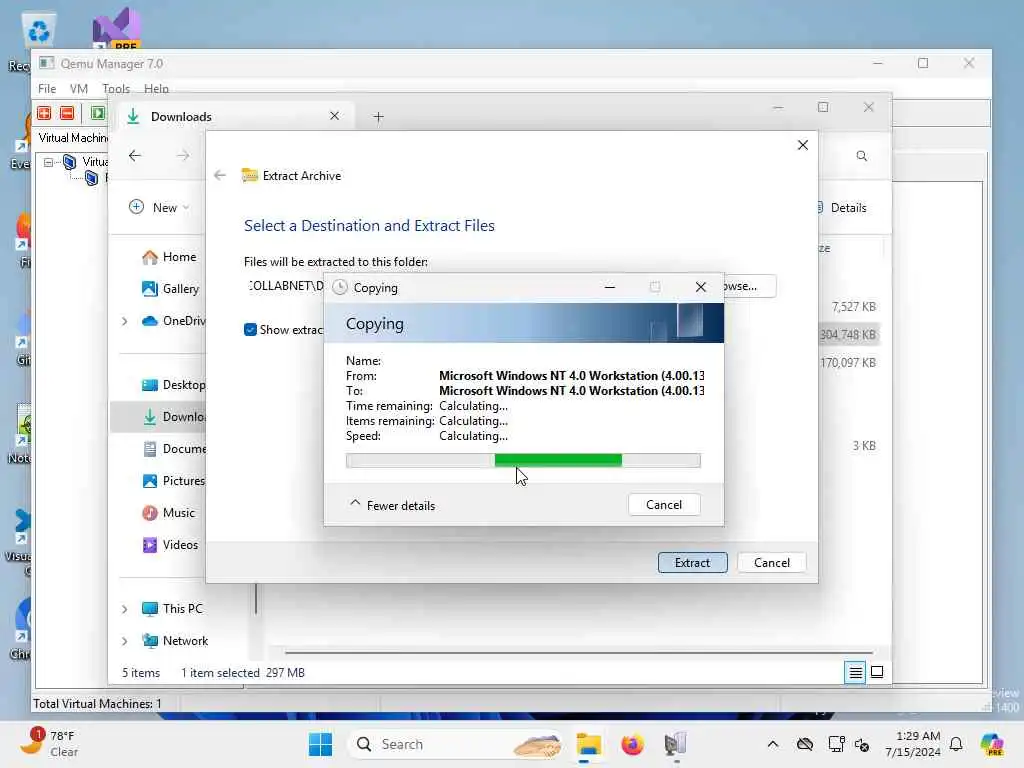This screenshot has height=768, width=1024.
Task: Switch Explorer to large icons view
Action: [x=877, y=672]
